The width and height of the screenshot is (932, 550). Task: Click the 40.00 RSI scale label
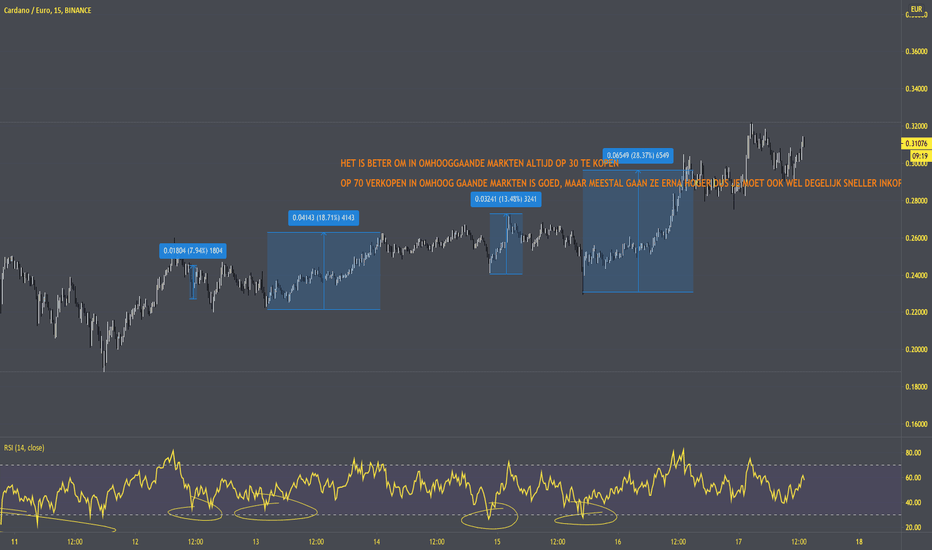tap(913, 503)
